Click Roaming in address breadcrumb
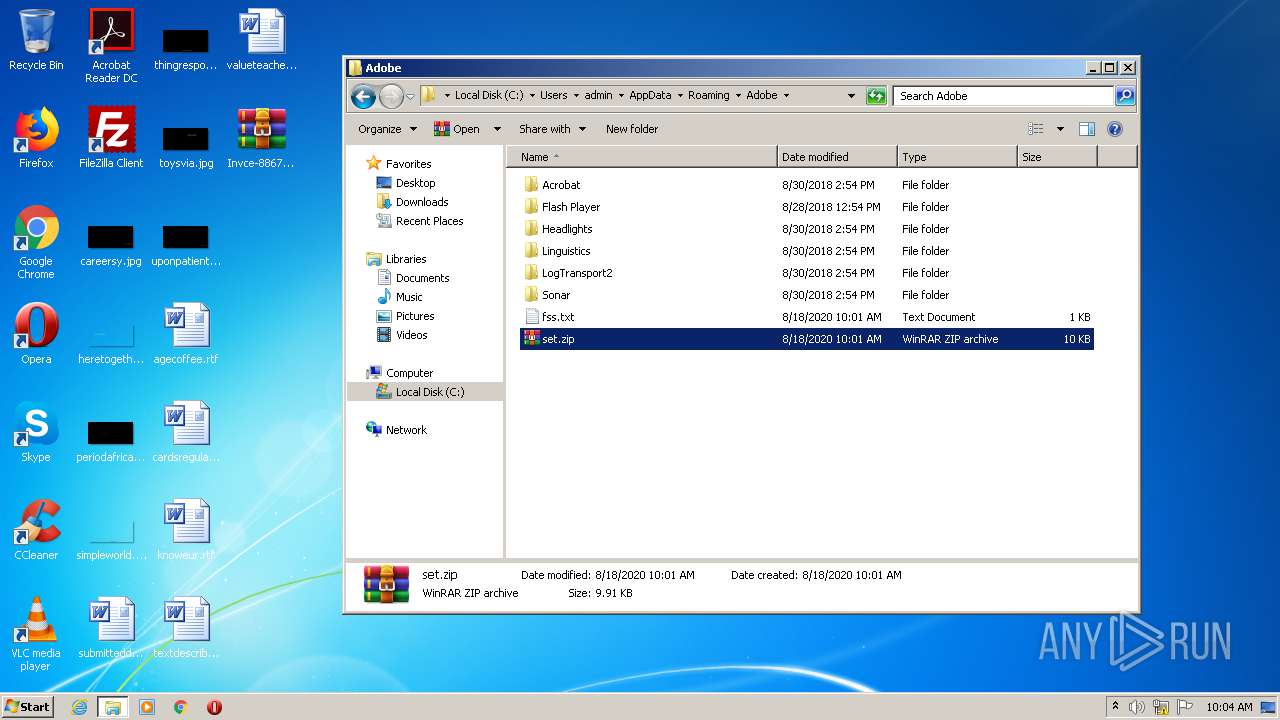 click(708, 96)
